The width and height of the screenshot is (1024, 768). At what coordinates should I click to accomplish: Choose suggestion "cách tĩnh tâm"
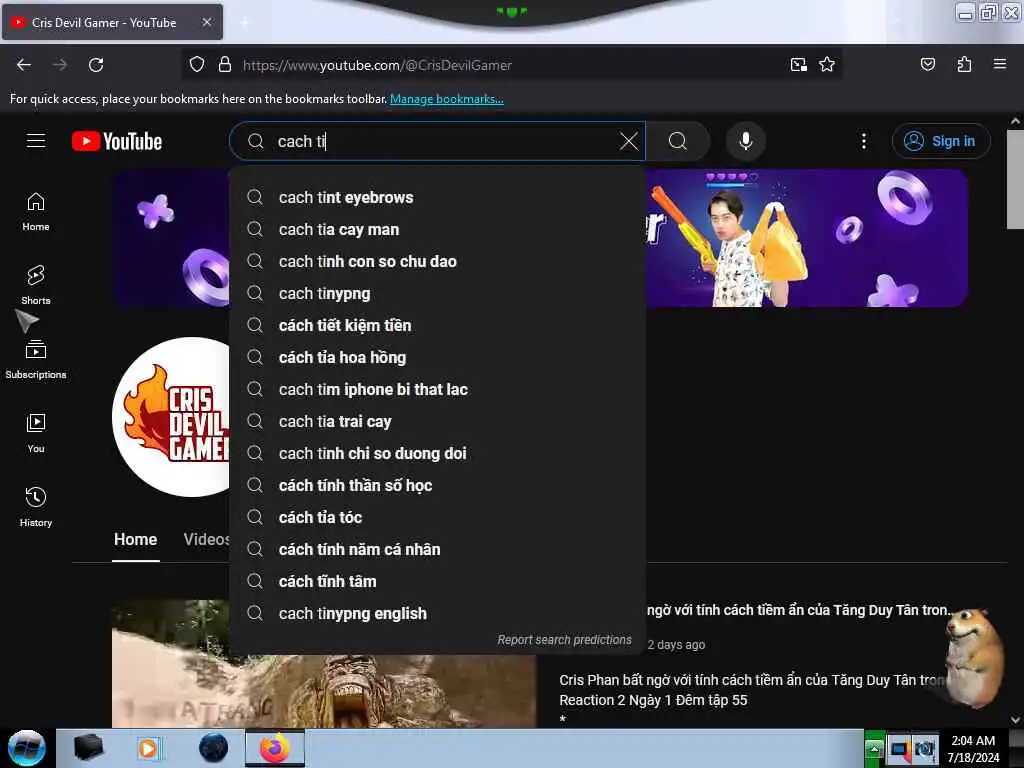(x=437, y=581)
